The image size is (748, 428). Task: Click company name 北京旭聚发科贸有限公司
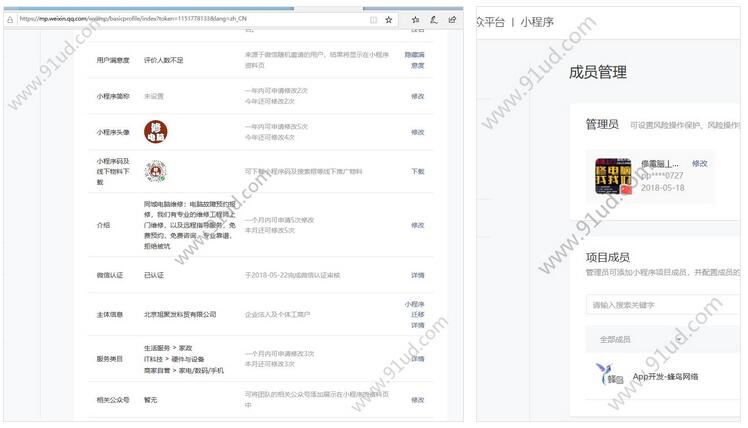pos(180,314)
